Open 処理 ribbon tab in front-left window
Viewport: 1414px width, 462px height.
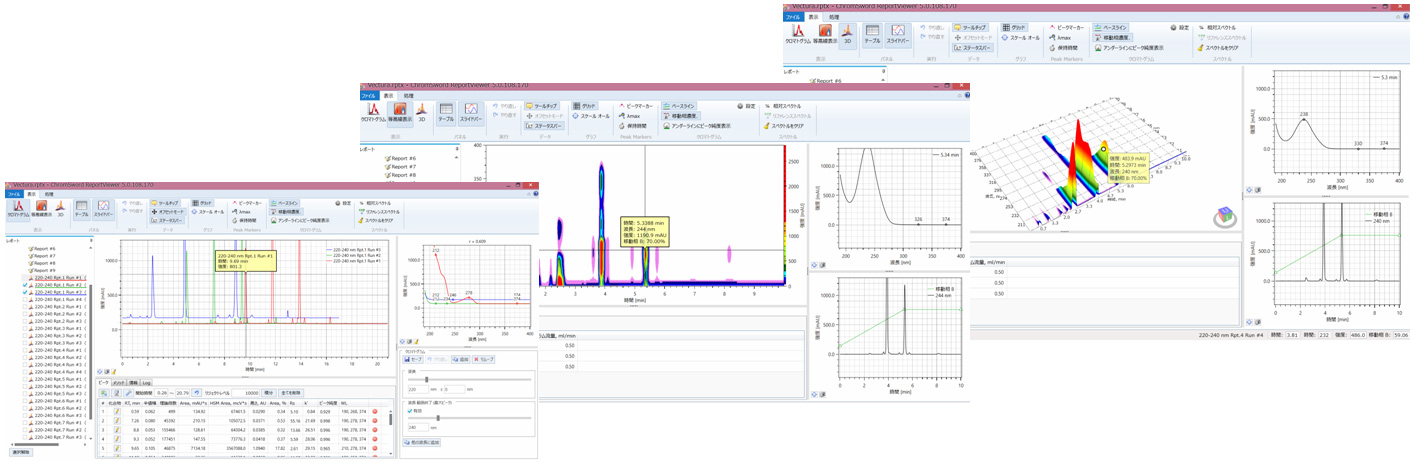pyautogui.click(x=49, y=194)
